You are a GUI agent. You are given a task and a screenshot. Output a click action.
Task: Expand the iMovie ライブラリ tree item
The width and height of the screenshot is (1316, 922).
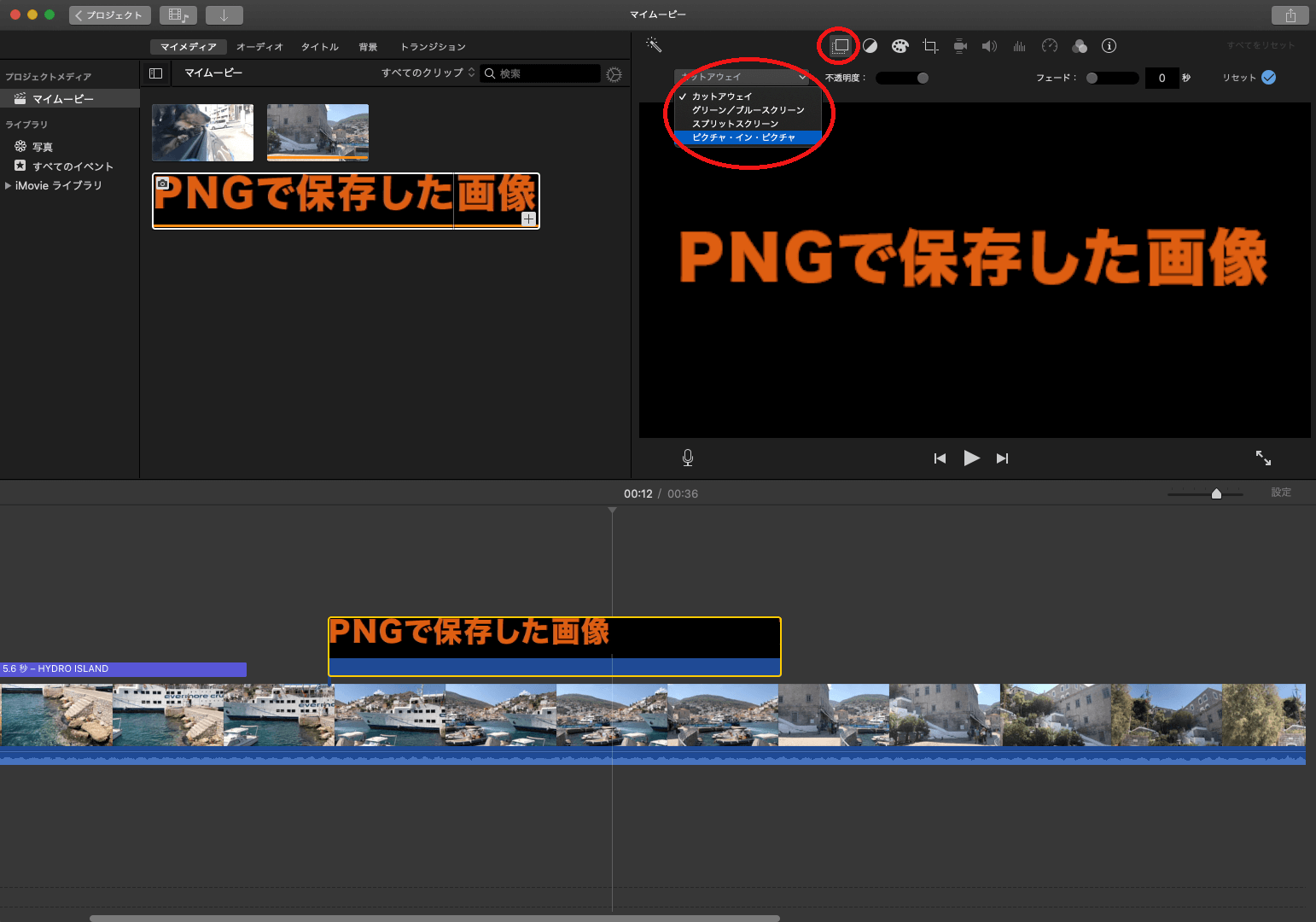click(9, 185)
